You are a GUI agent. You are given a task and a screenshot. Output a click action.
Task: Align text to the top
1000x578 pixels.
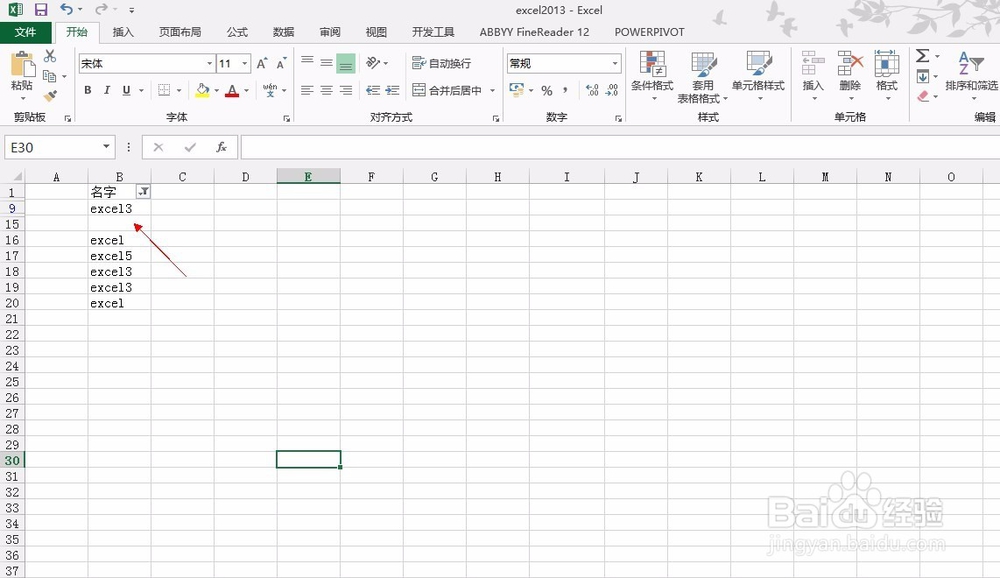tap(307, 63)
